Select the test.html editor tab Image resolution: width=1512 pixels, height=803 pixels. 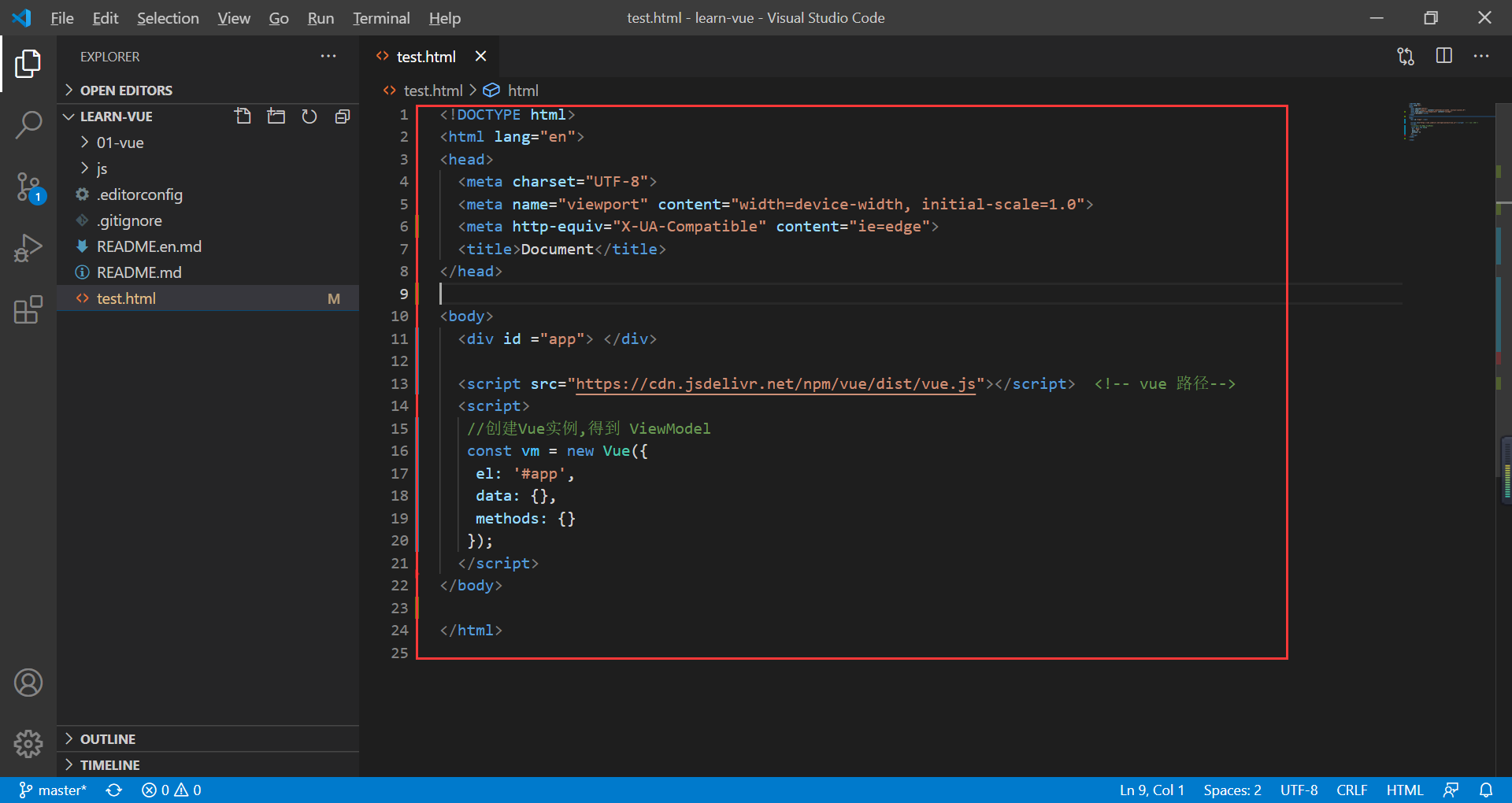tap(426, 56)
